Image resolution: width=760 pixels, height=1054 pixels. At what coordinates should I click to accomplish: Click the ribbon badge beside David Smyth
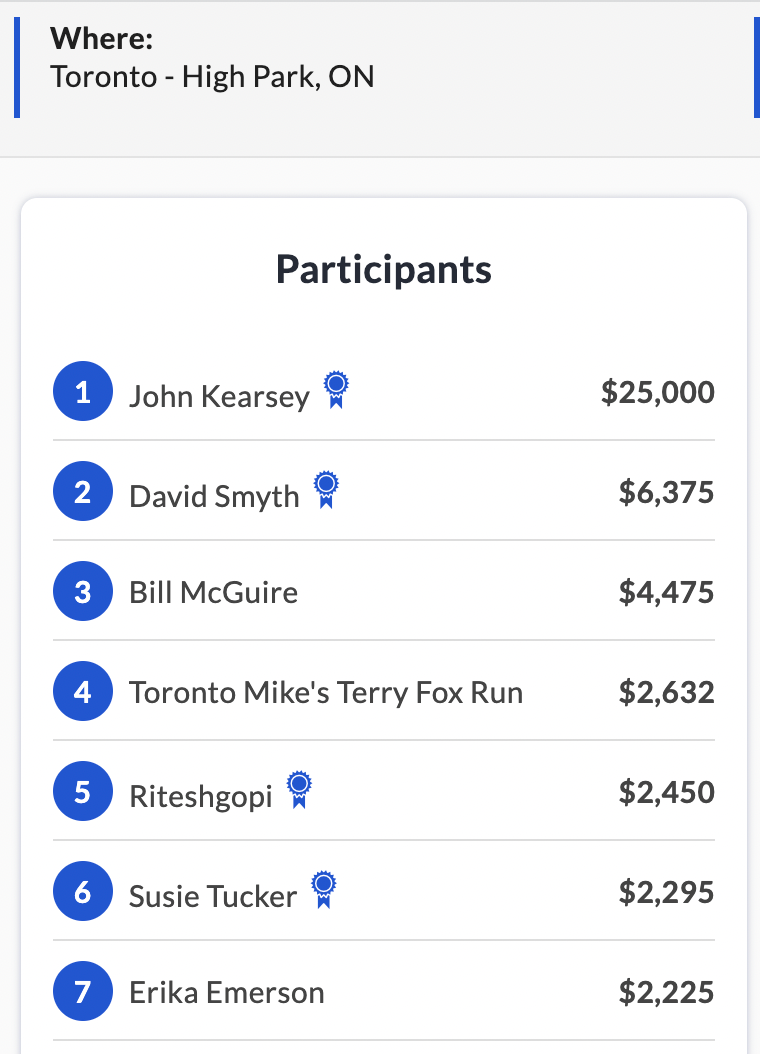point(326,490)
